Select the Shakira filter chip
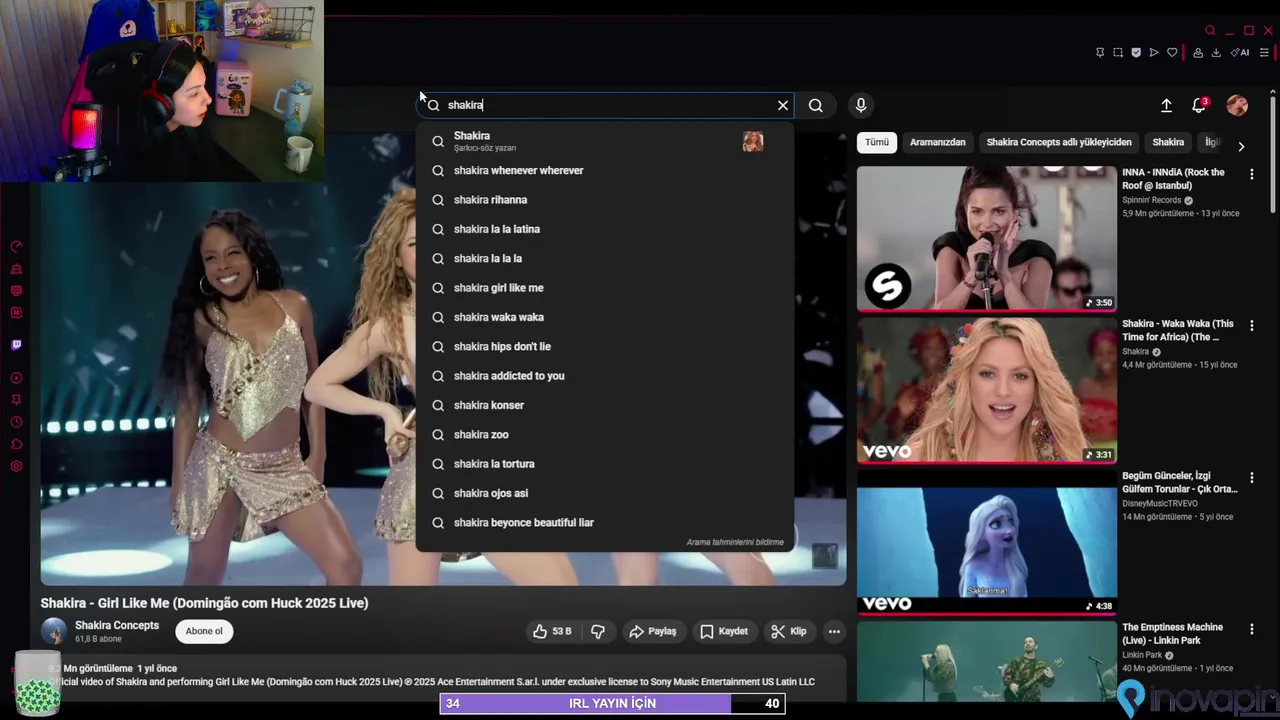Screen dimensions: 1280x720 point(1168,142)
